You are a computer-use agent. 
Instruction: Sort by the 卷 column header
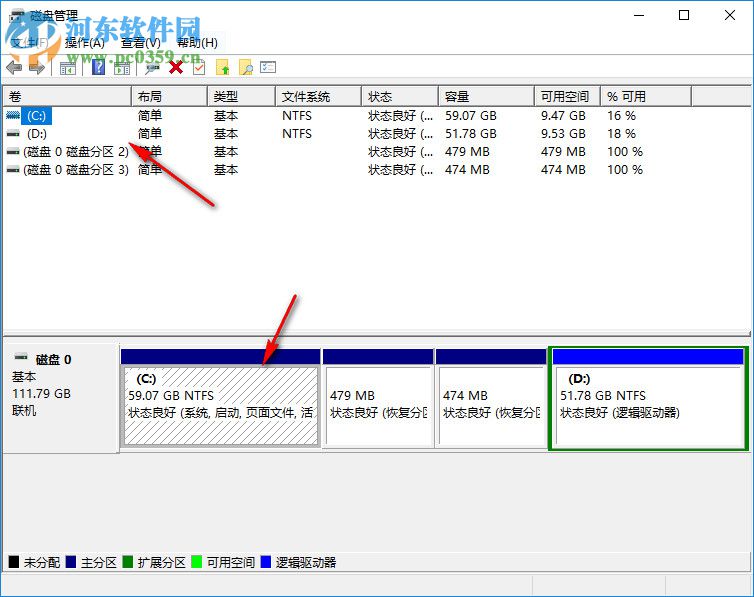[x=67, y=97]
